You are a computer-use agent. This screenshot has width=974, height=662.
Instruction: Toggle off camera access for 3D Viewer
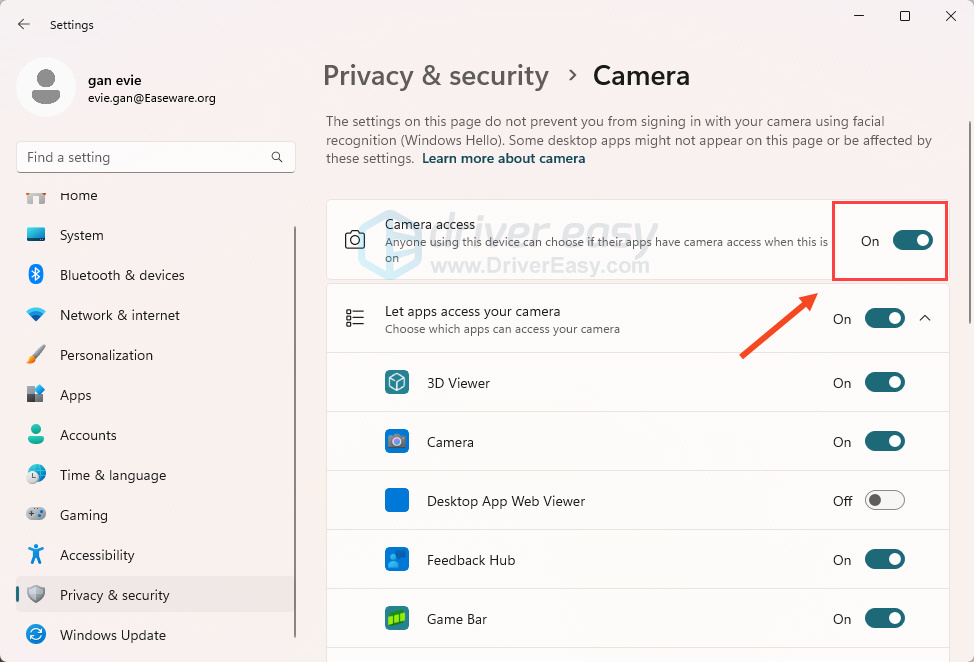tap(884, 382)
